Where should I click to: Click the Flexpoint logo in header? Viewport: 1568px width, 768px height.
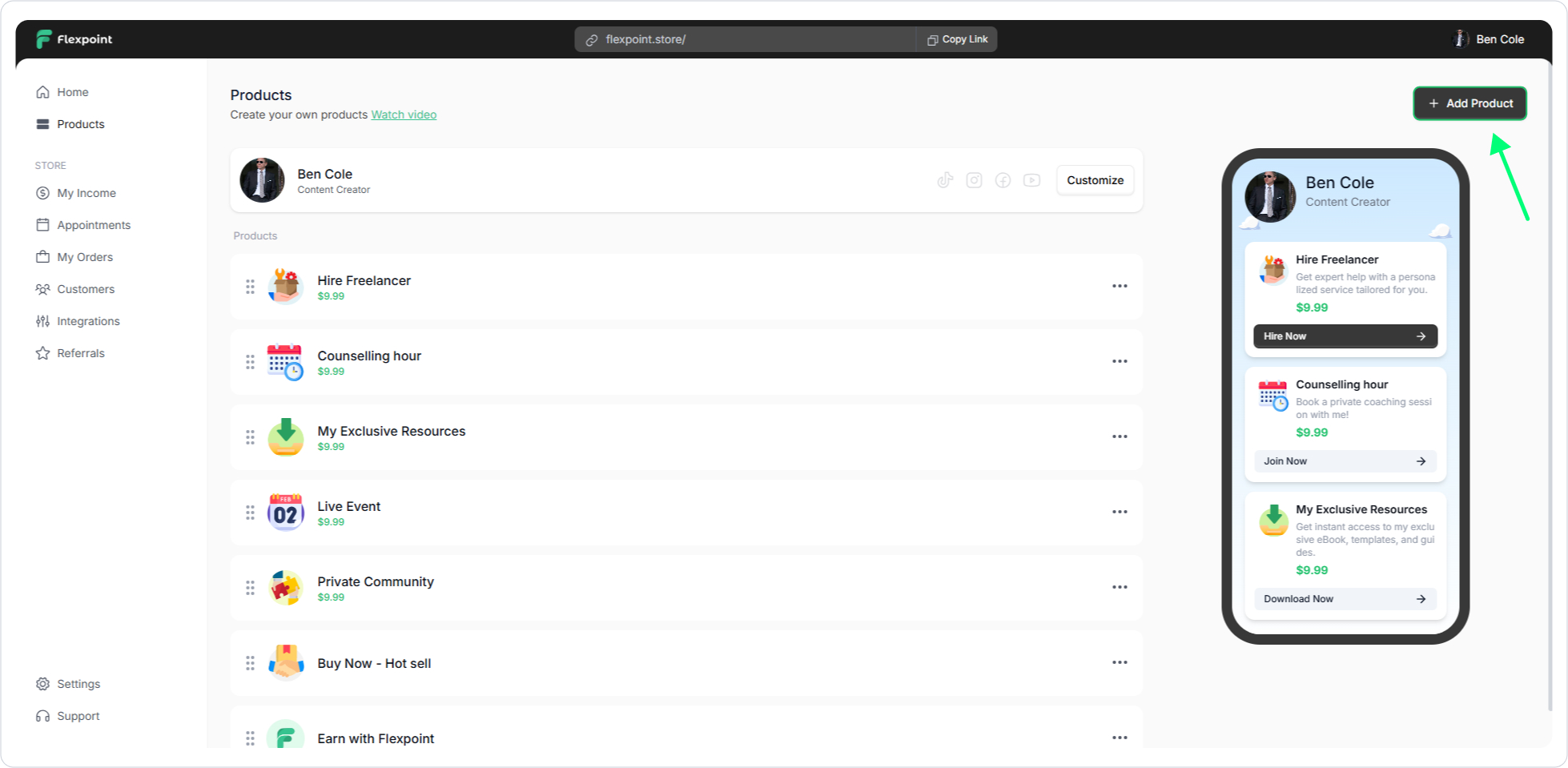(x=74, y=39)
